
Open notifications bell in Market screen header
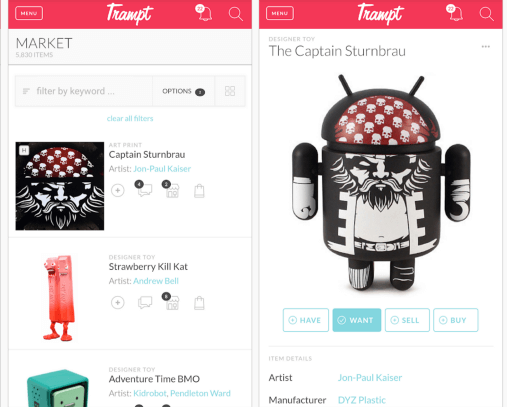(x=204, y=13)
